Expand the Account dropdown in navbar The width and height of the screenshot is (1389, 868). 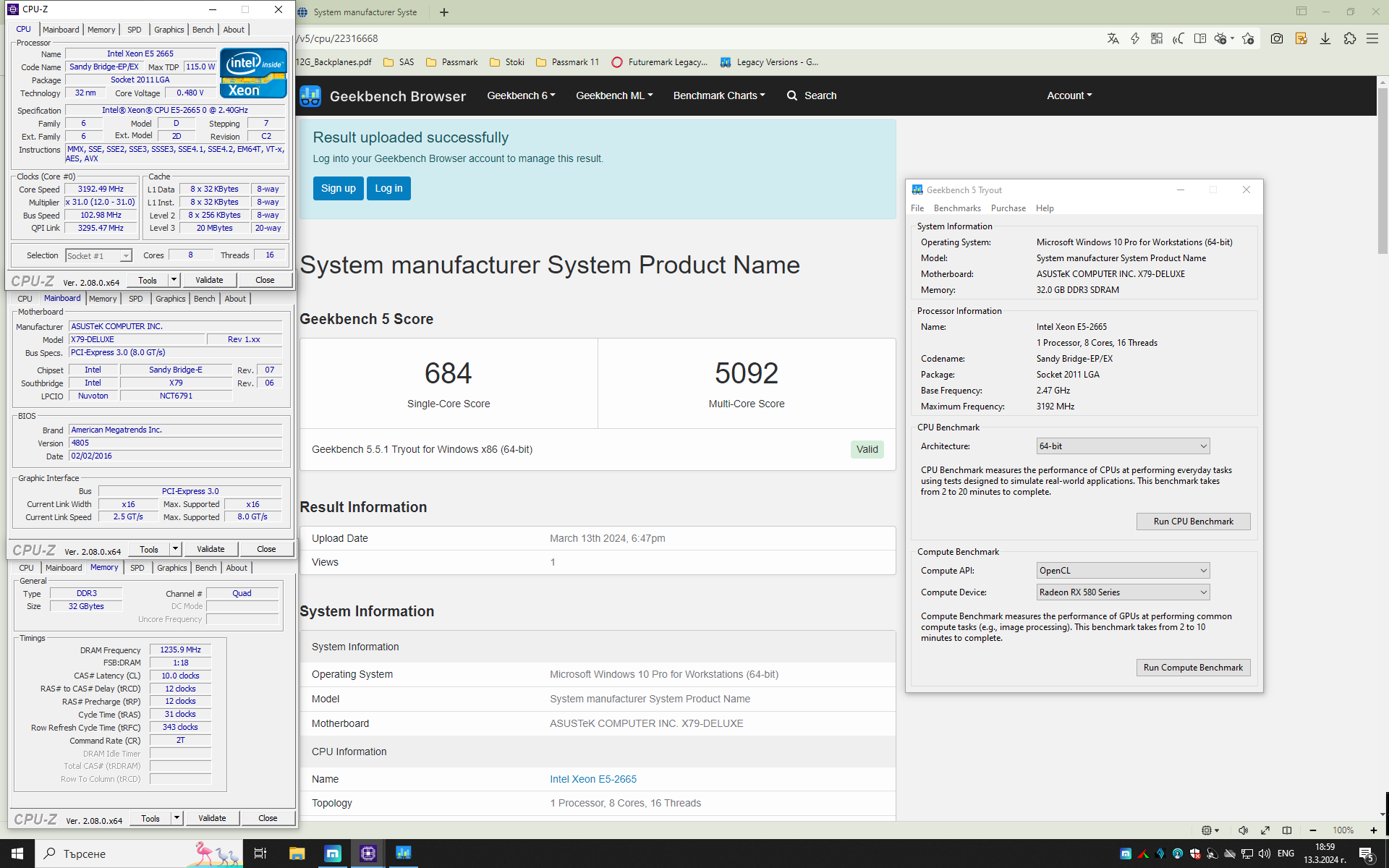[x=1069, y=95]
